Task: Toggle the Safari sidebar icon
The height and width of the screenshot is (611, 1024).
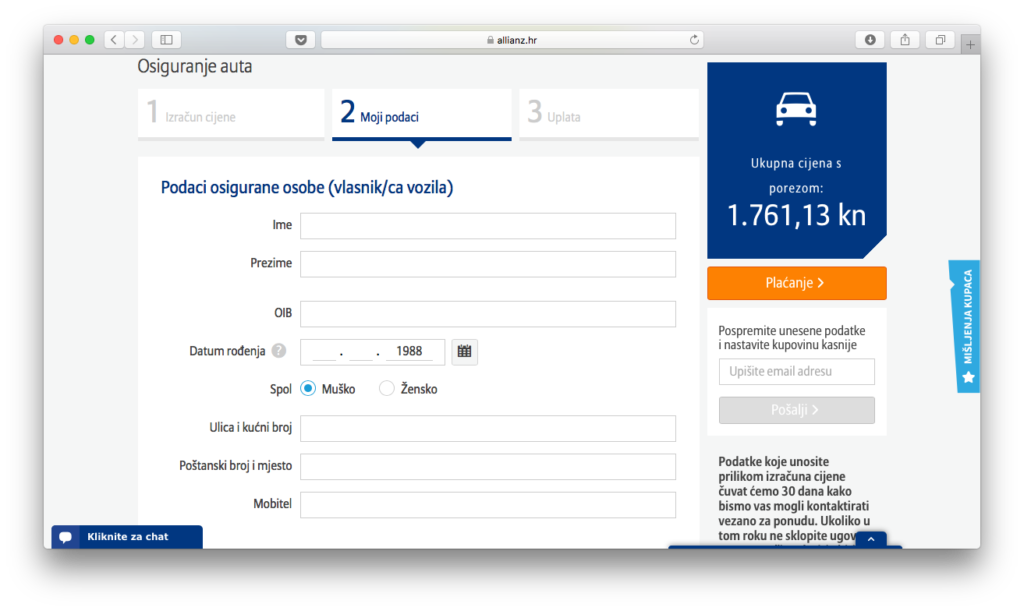Action: 166,40
